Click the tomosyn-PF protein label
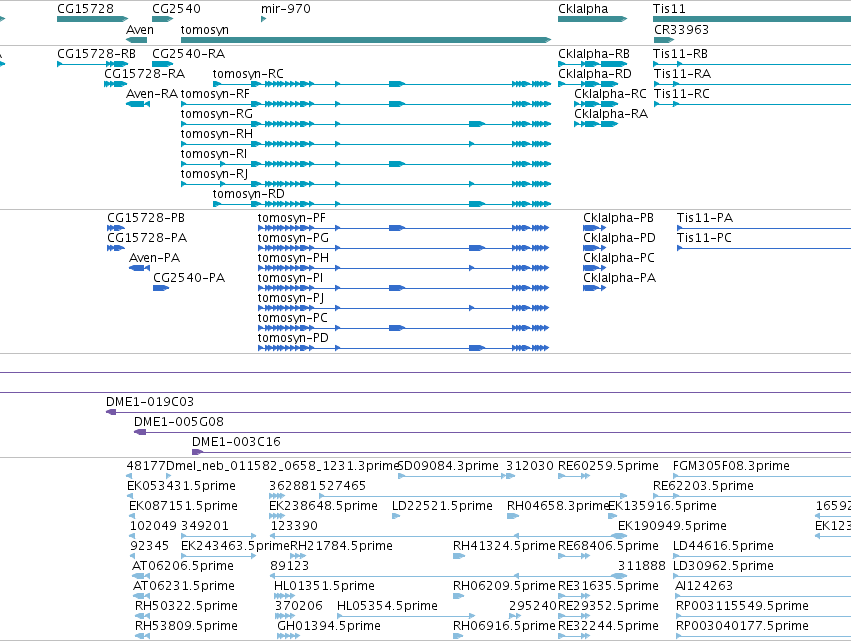The height and width of the screenshot is (641, 851). 291,218
